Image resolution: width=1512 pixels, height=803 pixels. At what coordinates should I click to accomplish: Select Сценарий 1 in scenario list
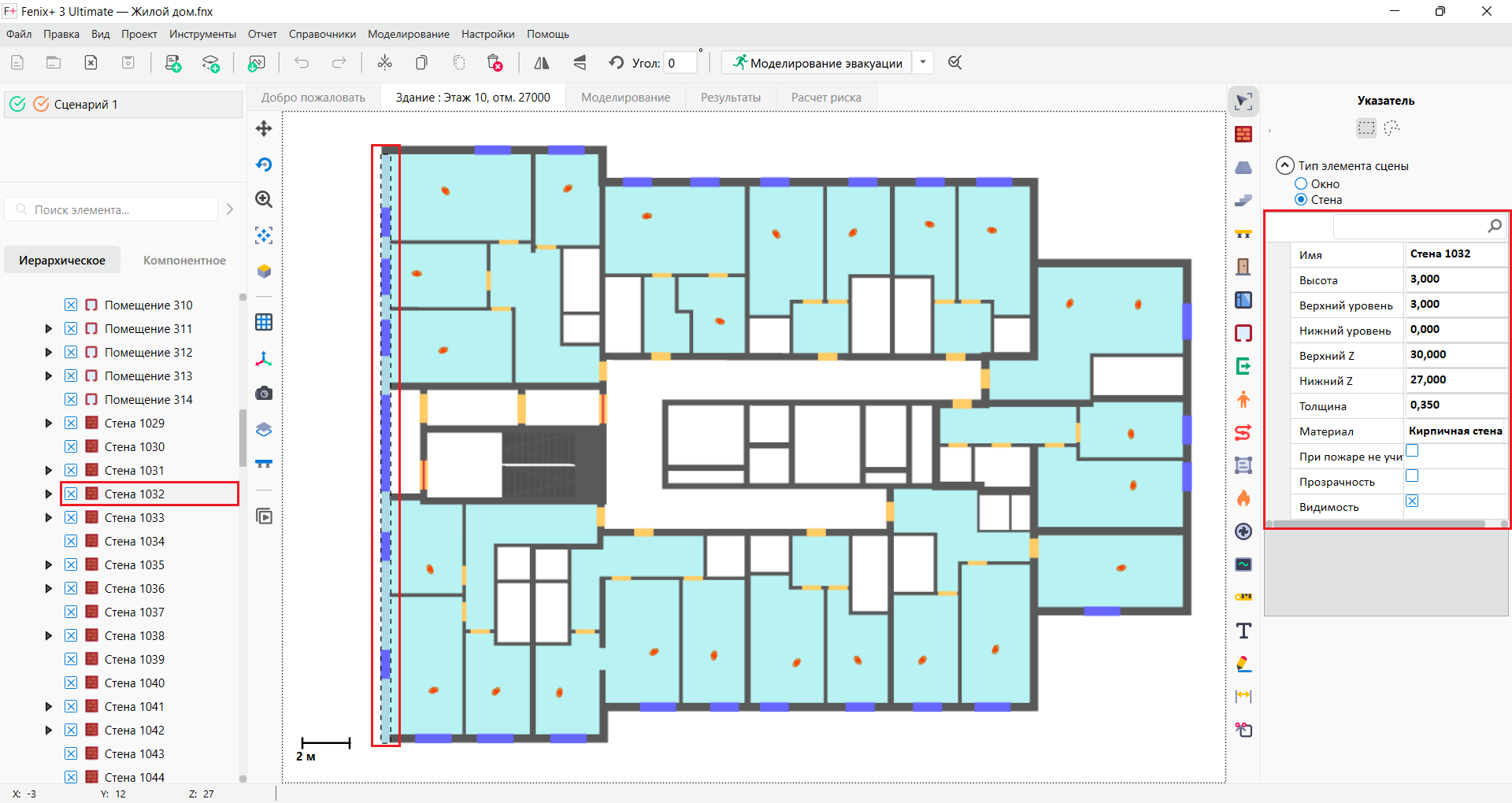point(123,105)
